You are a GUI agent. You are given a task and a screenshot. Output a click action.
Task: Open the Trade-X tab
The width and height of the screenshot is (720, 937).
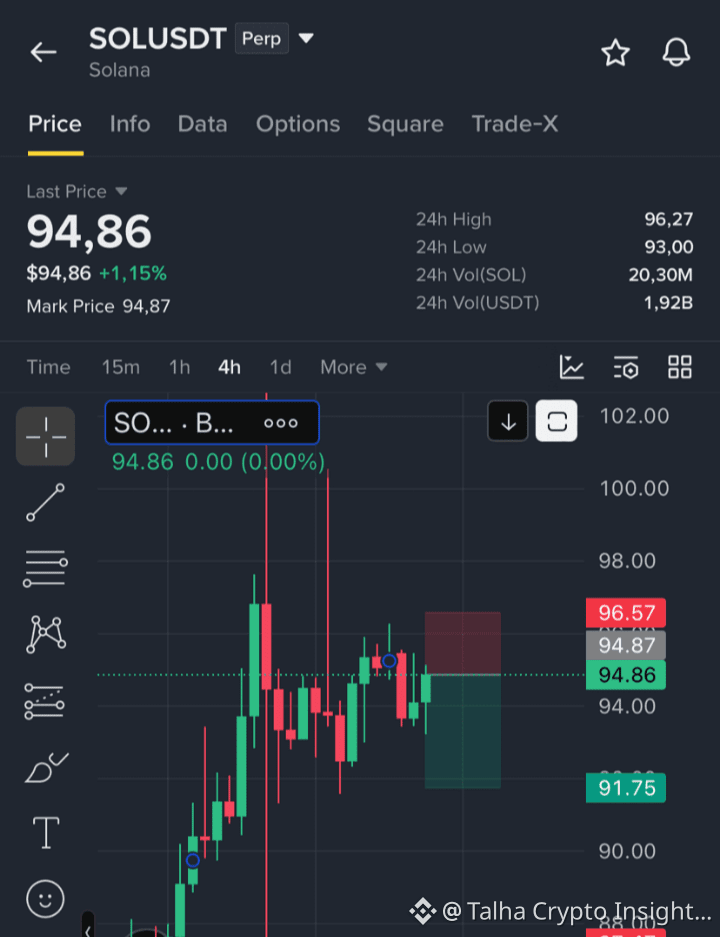pos(514,124)
